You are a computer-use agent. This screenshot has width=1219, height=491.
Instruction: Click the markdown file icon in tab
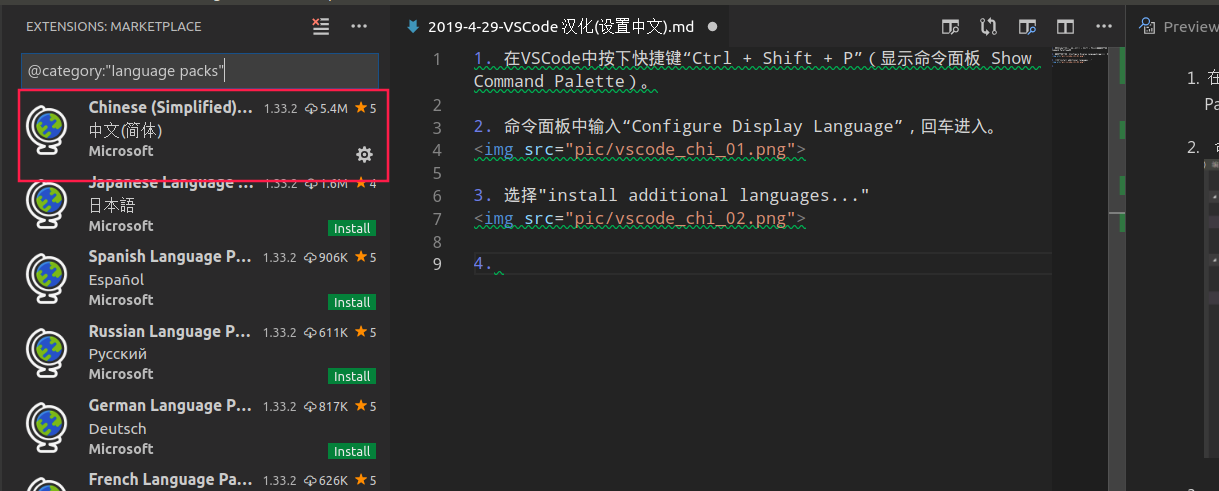click(412, 27)
